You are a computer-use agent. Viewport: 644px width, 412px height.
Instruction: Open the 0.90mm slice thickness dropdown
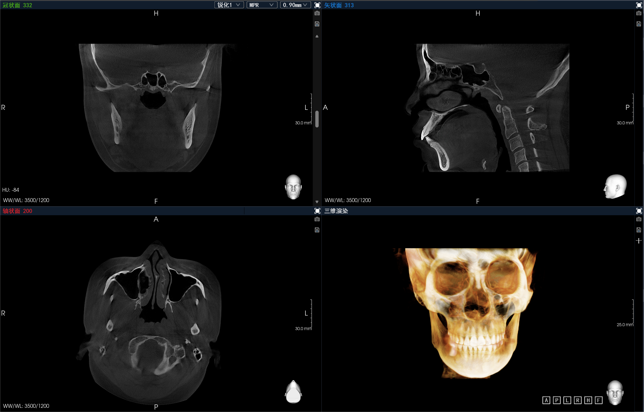click(x=295, y=5)
